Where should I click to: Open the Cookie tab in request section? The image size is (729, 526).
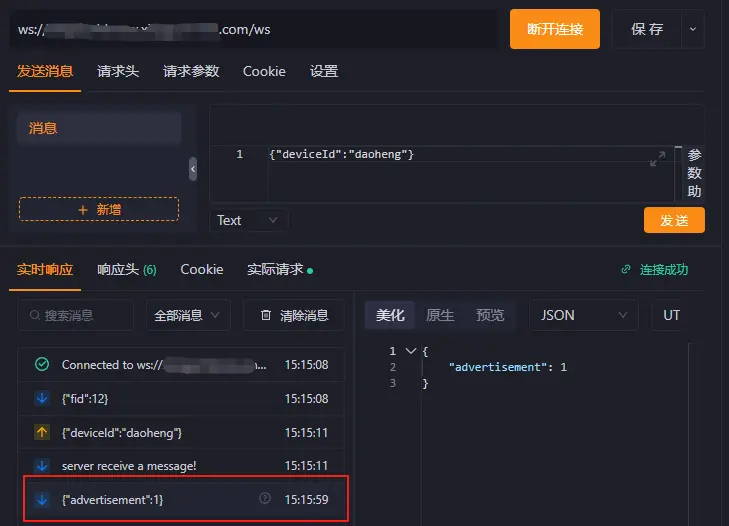click(x=264, y=71)
